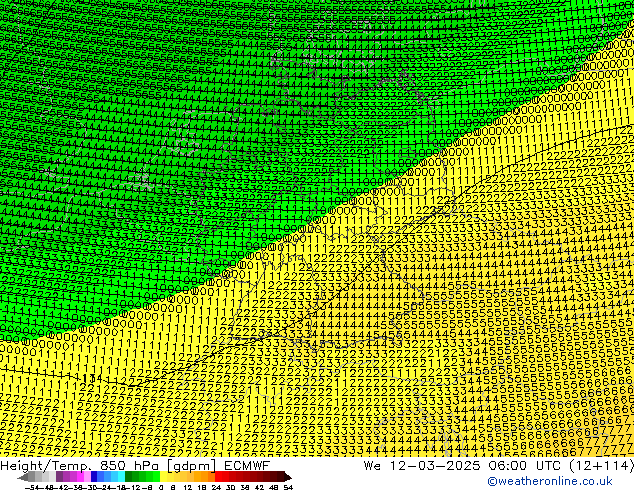Click the dark purple swatch above the -42 label

(59, 477)
